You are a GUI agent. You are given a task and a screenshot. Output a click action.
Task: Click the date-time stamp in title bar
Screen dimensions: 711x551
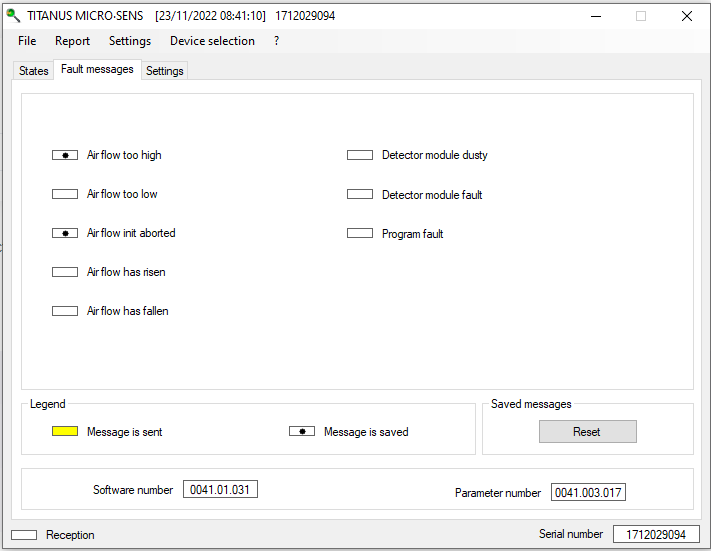click(x=210, y=16)
